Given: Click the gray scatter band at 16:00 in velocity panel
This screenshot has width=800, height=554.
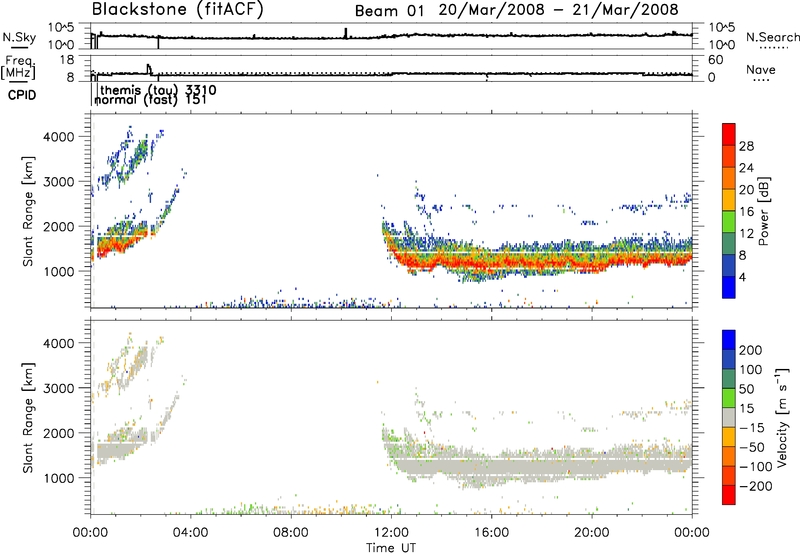Looking at the screenshot, I should [491, 466].
